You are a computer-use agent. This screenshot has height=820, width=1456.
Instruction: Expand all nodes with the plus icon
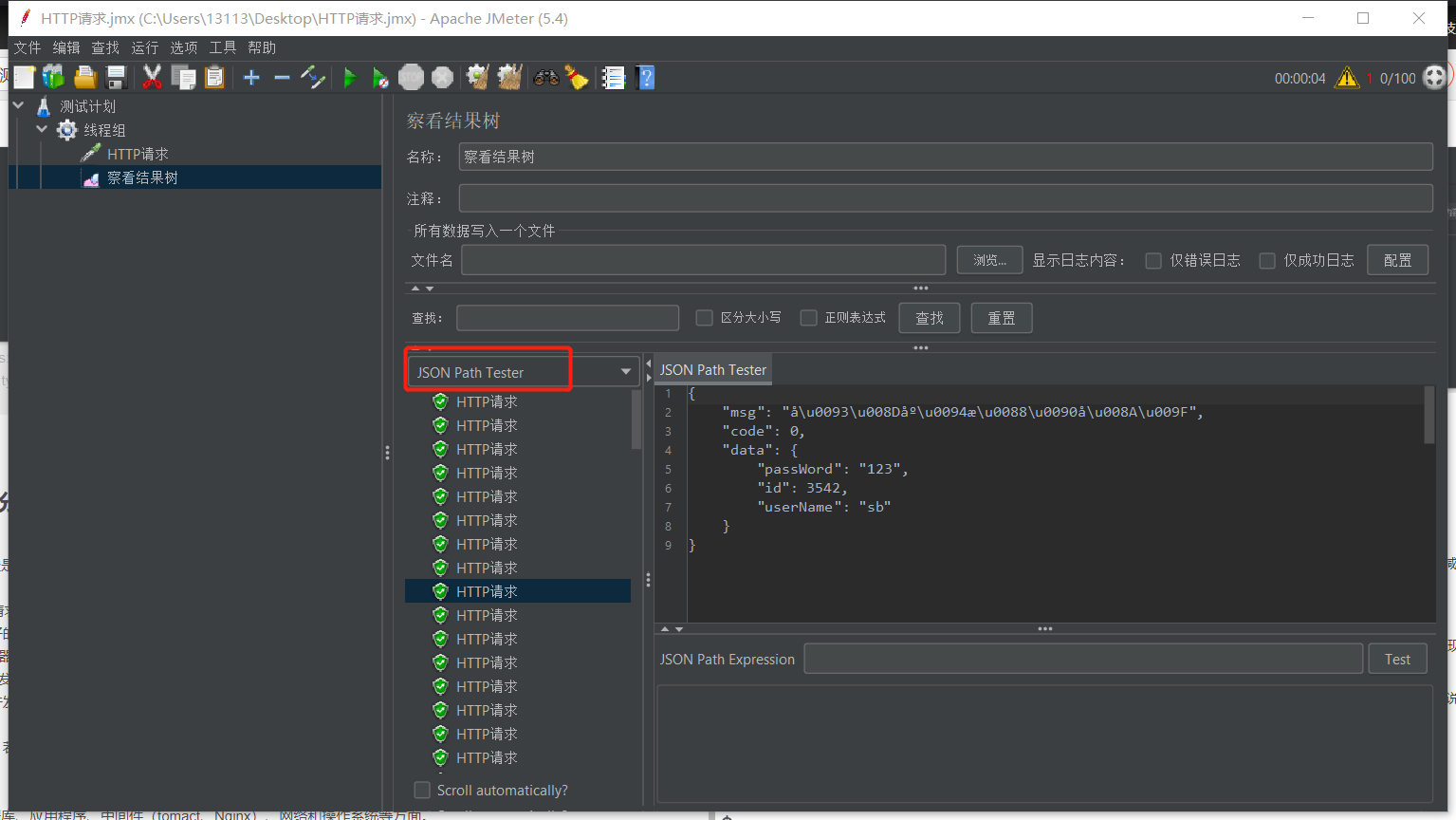(251, 78)
